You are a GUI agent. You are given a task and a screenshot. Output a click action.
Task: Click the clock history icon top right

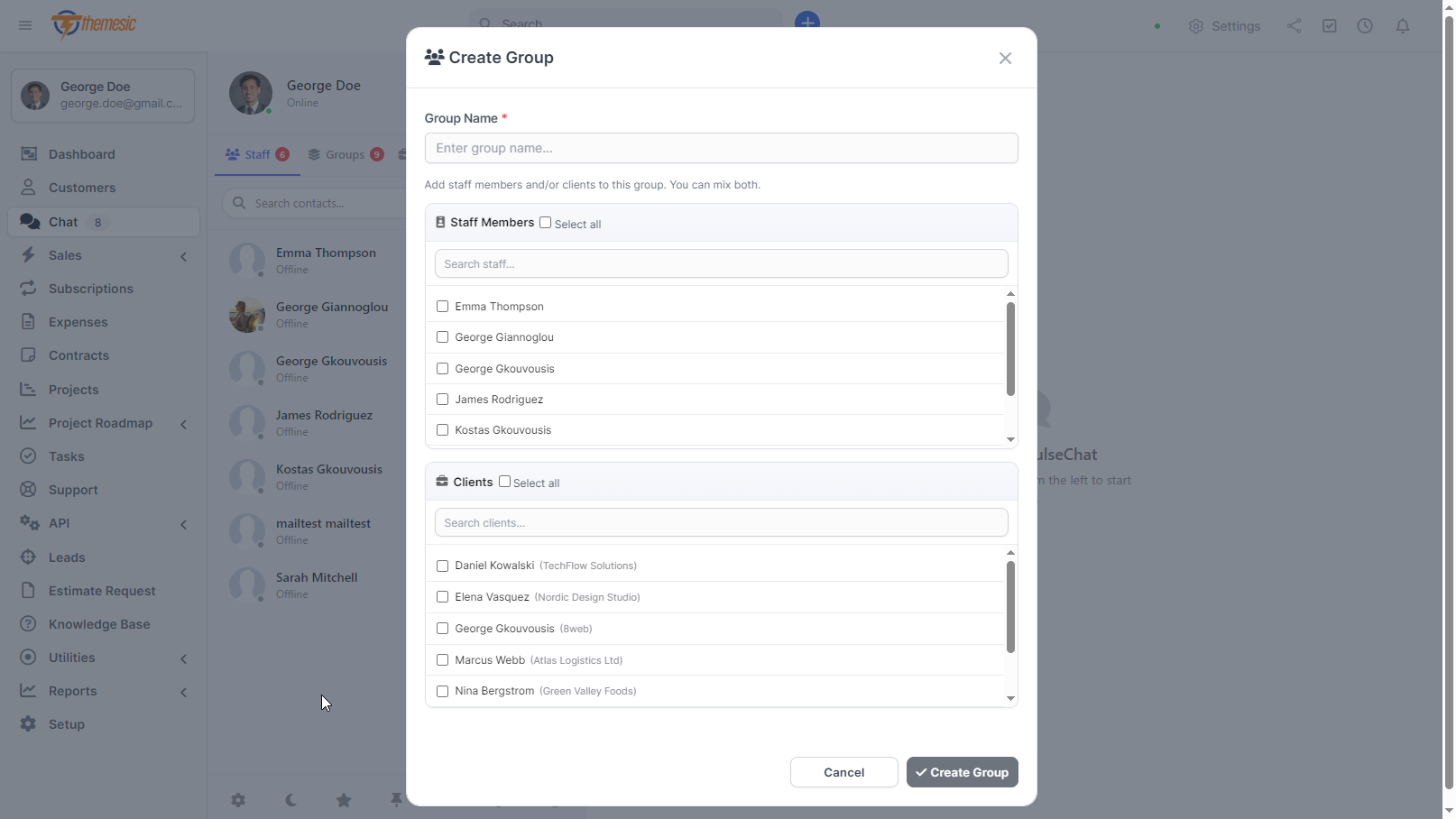click(1365, 26)
